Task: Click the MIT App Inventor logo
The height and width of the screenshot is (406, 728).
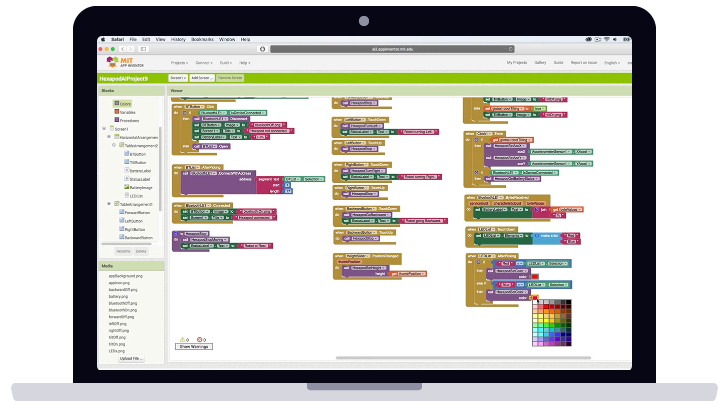Action: coord(125,62)
